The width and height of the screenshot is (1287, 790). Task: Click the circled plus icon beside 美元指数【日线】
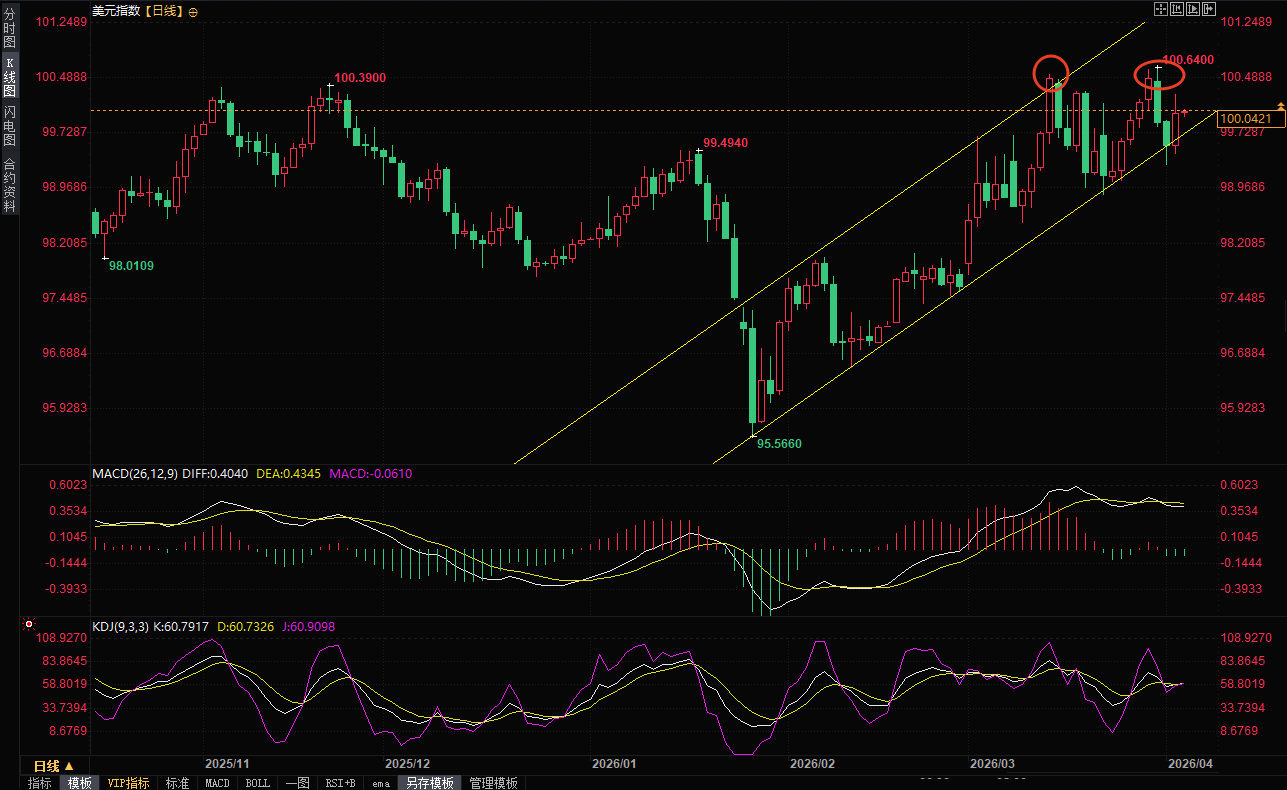193,12
